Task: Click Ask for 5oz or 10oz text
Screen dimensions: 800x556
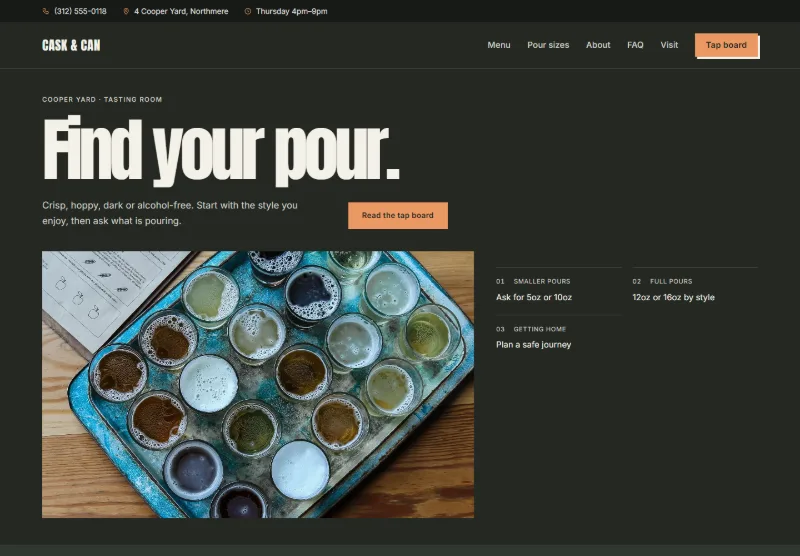Action: tap(534, 297)
